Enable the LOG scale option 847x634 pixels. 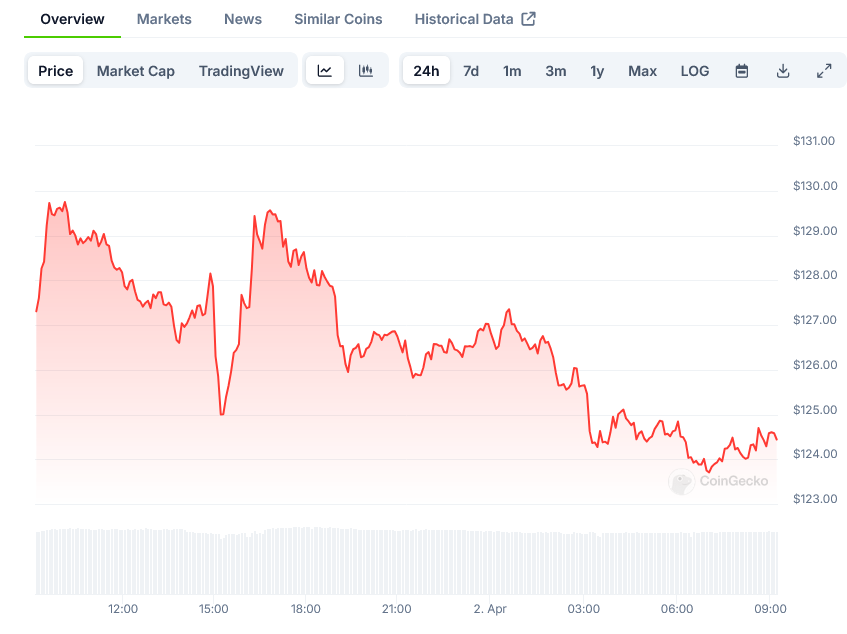click(x=694, y=70)
